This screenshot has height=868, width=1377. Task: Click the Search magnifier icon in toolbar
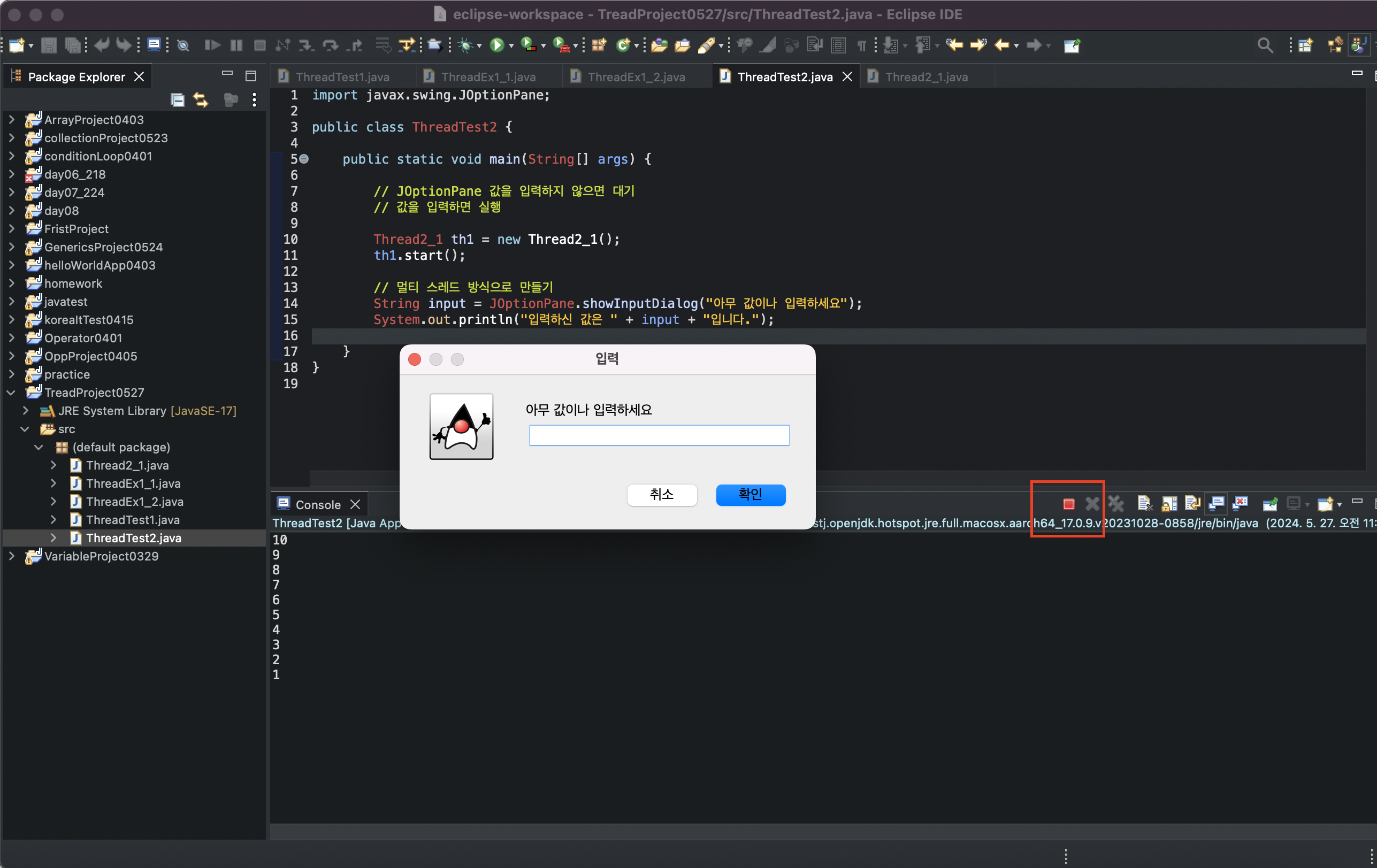click(x=1264, y=45)
